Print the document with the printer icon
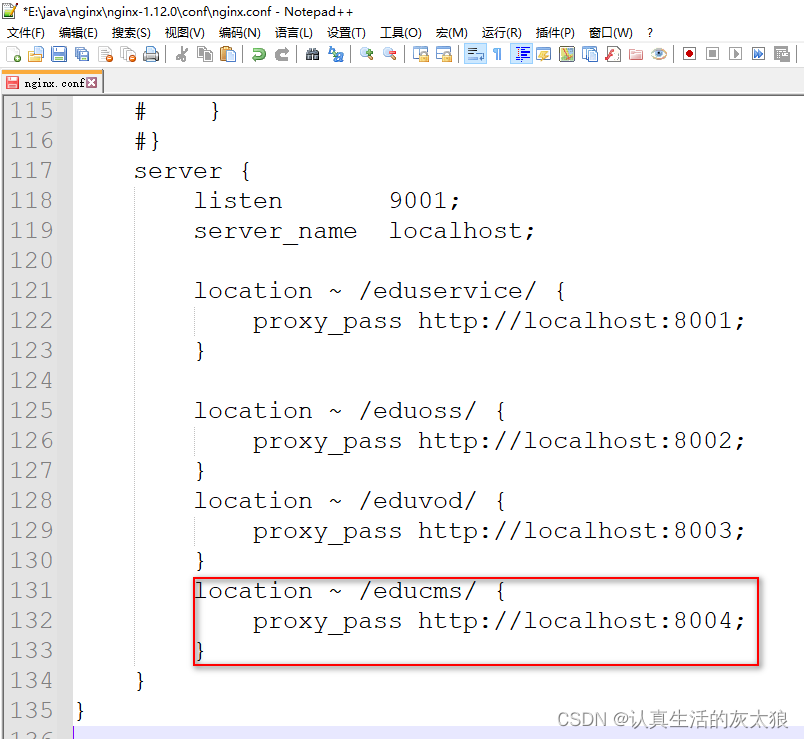The image size is (804, 739). [151, 54]
